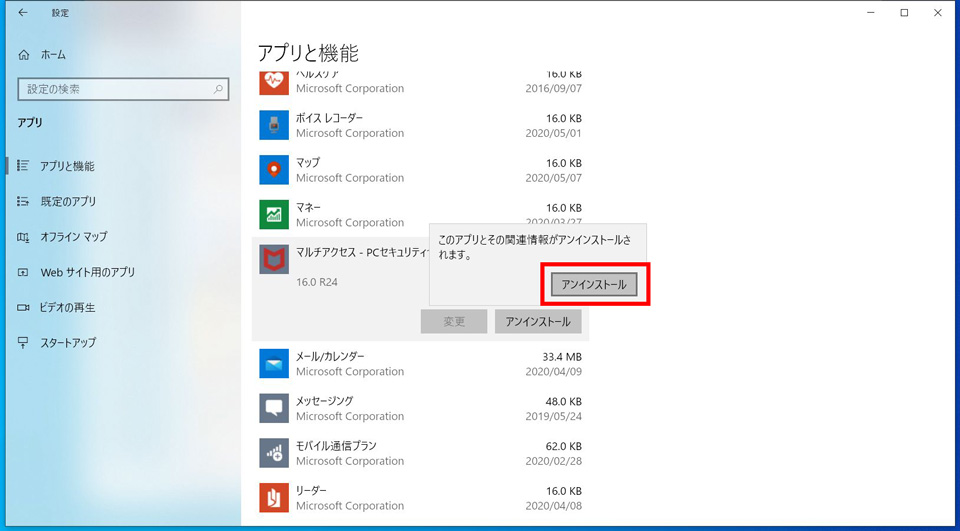Select the リーダー app icon
The height and width of the screenshot is (531, 960).
coord(274,497)
